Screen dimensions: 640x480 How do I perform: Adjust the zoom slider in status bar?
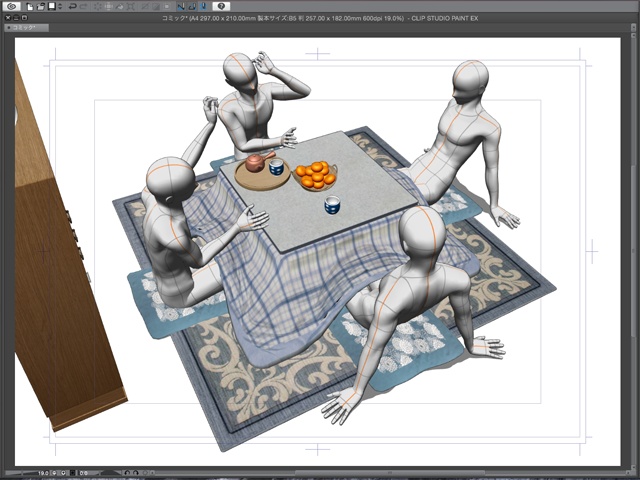[x=21, y=473]
